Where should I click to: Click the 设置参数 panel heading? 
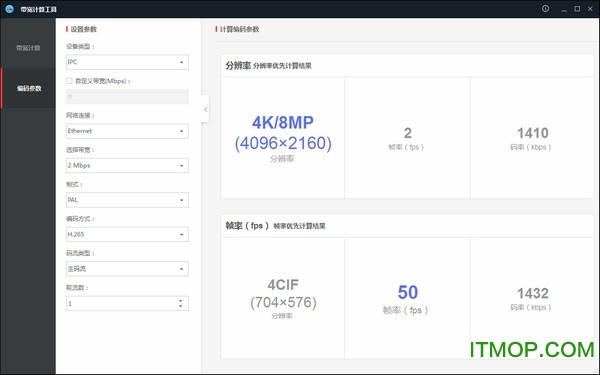click(83, 29)
